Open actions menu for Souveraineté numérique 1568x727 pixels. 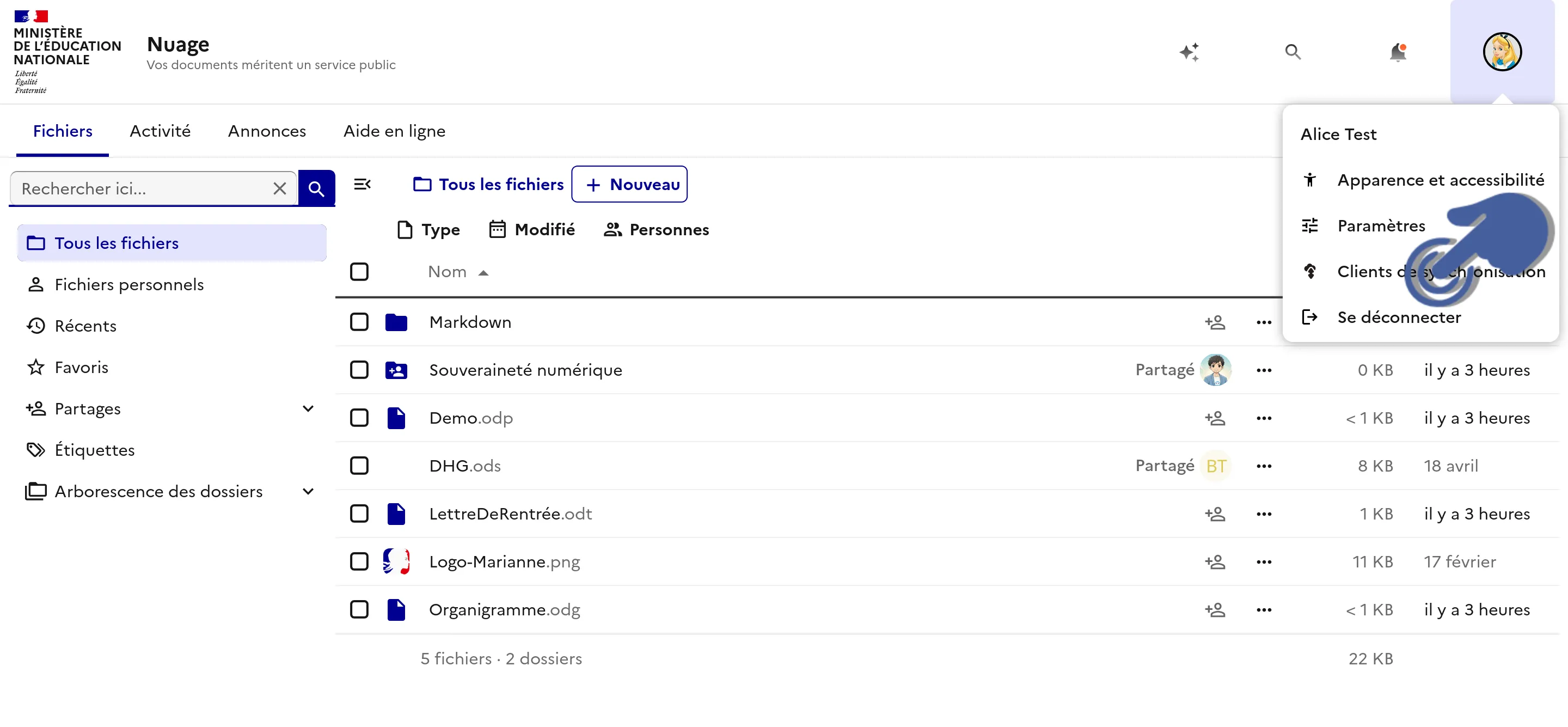click(1264, 370)
